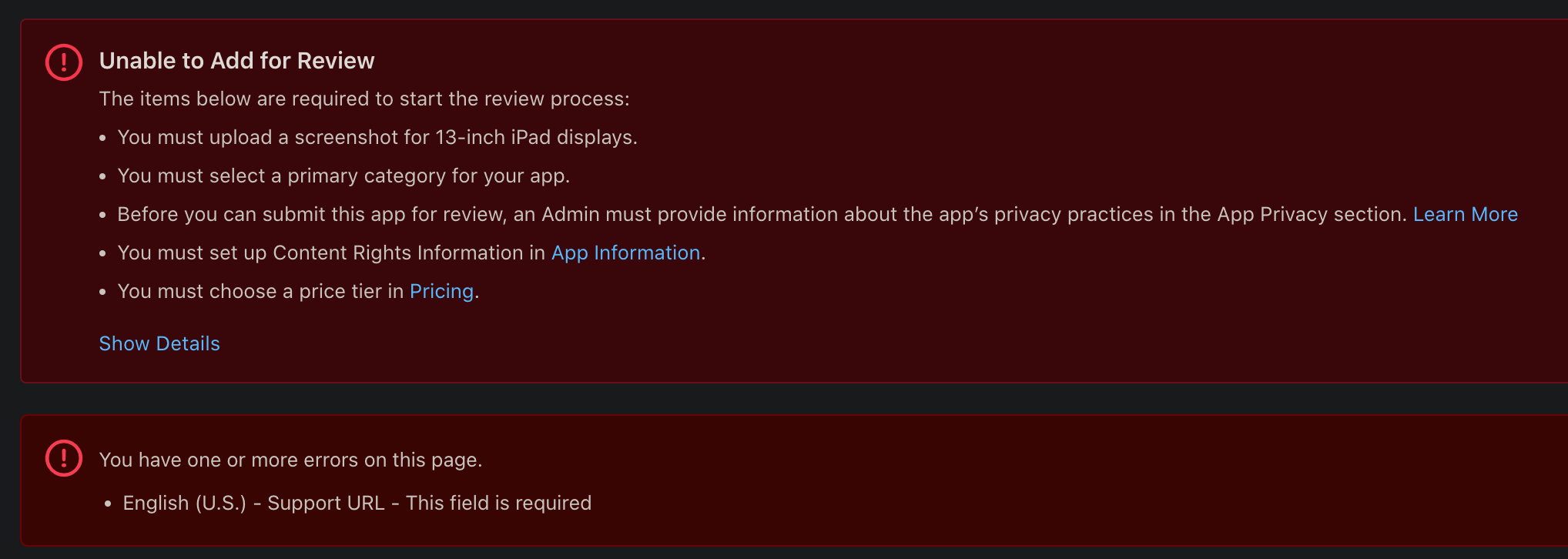Click the Content Rights Information requirement text
The image size is (1568, 559).
pyautogui.click(x=331, y=253)
